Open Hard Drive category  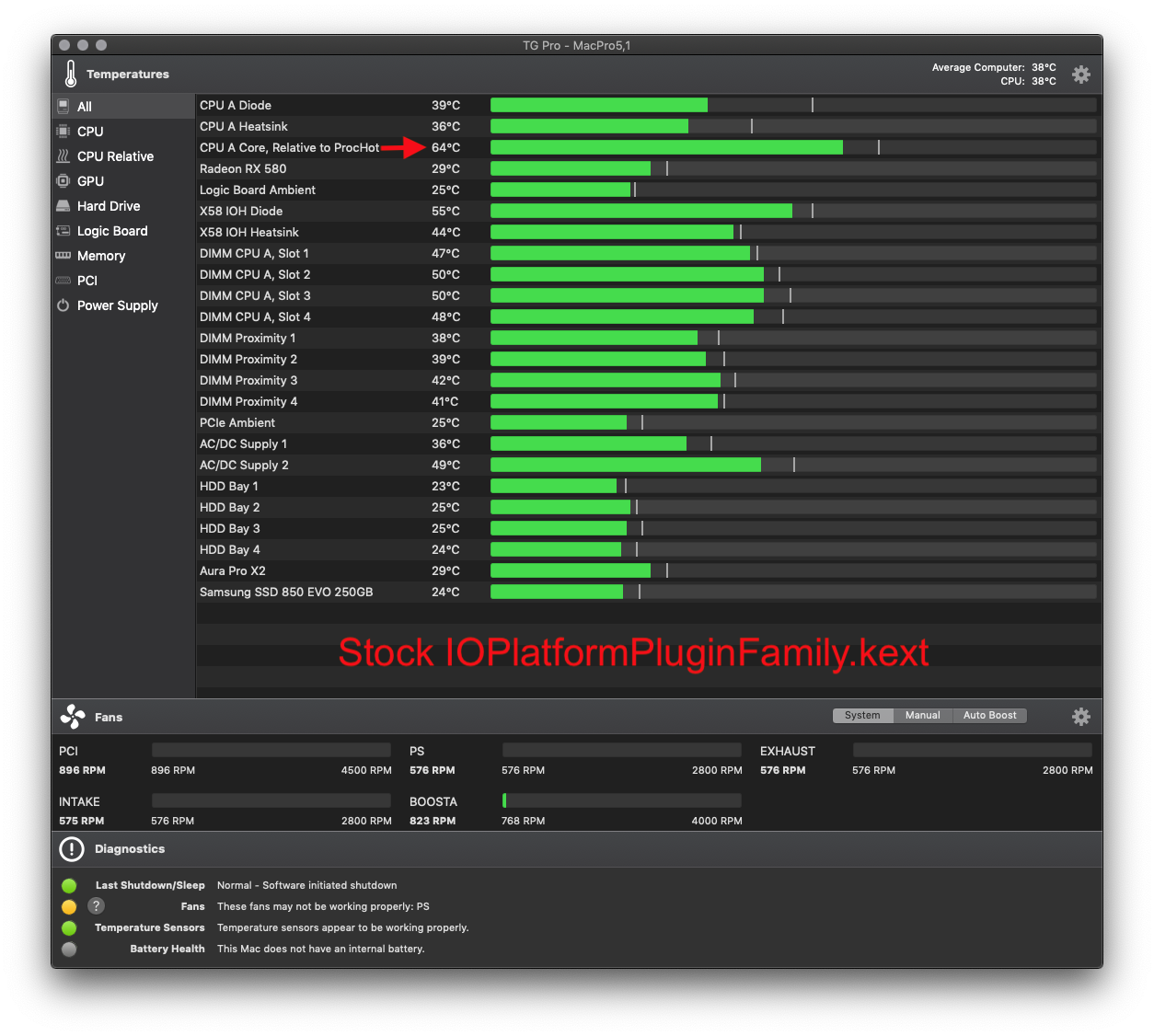coord(122,205)
